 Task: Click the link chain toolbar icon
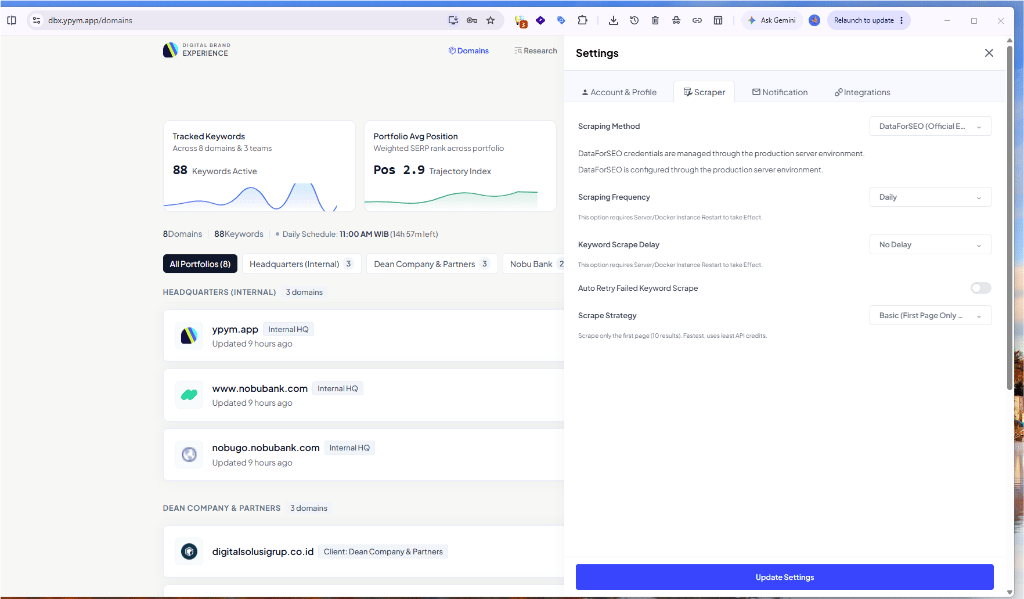pos(697,20)
